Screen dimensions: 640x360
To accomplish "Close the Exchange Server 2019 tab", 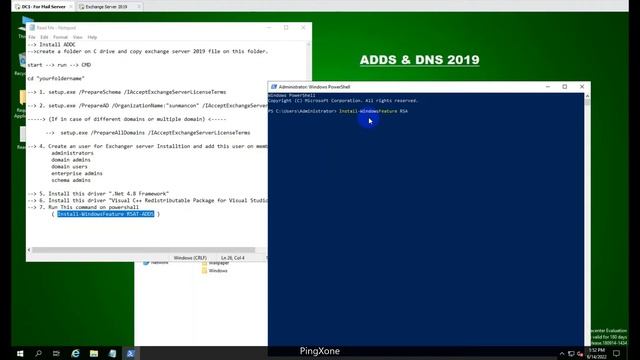I will [139, 7].
